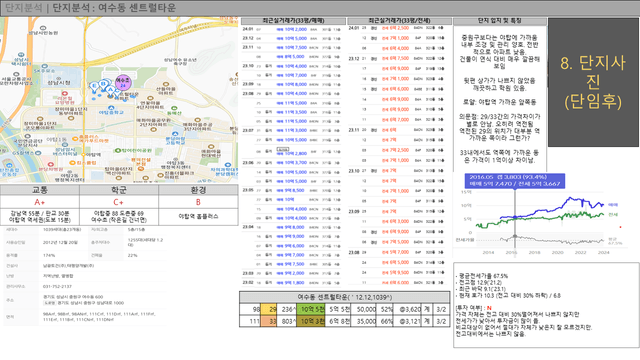This screenshot has height=360, width=640.
Task: Click the green 탑어린이공원 park icon
Action: pyautogui.click(x=118, y=151)
